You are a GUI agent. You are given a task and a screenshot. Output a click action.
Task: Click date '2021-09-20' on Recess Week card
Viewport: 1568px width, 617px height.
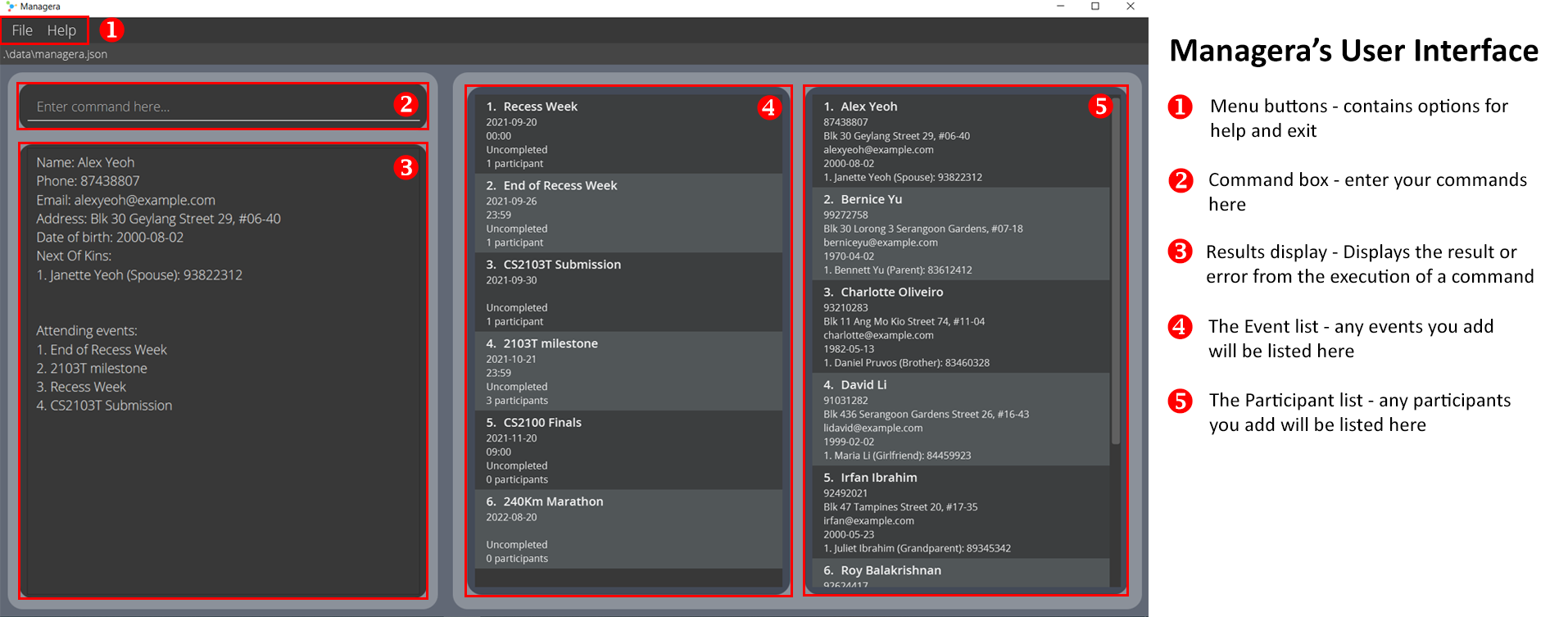point(511,122)
